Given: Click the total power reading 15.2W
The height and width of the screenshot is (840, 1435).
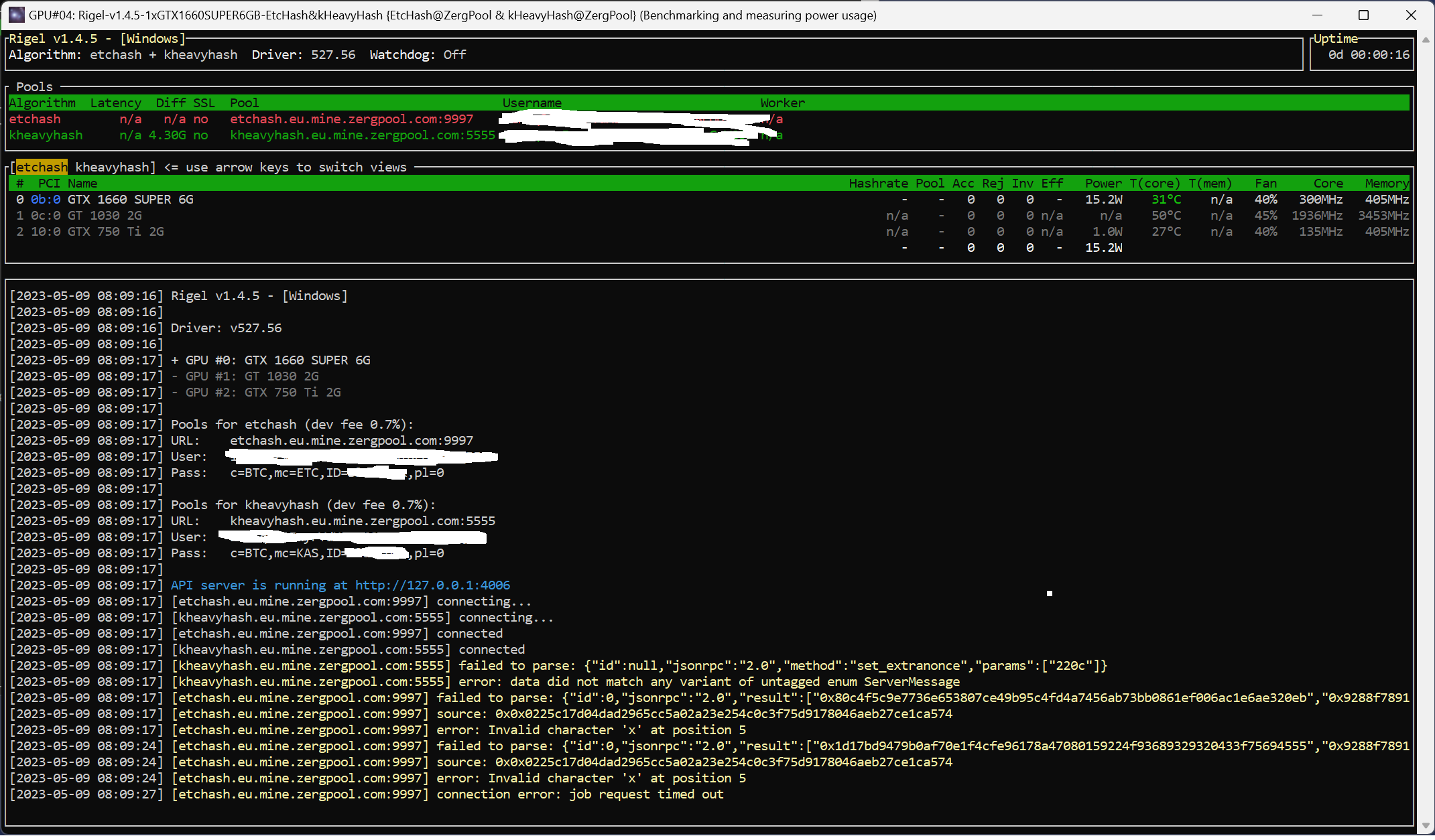Looking at the screenshot, I should [1104, 247].
